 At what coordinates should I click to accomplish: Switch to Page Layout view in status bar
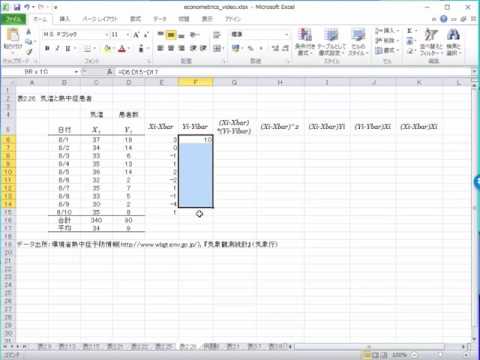click(375, 355)
